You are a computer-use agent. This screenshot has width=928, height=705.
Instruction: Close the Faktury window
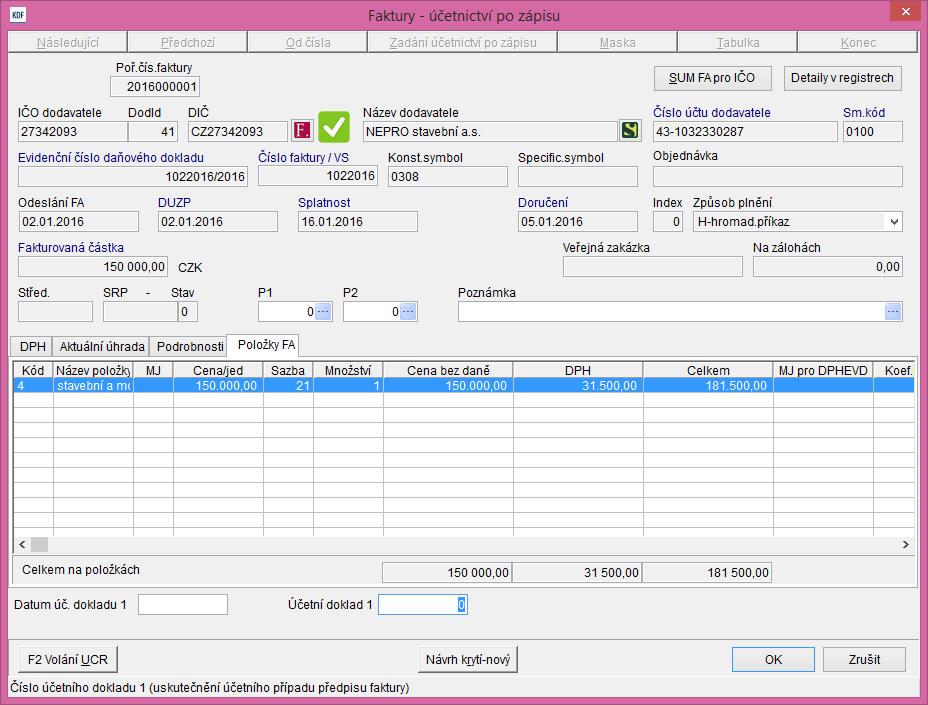pyautogui.click(x=906, y=11)
